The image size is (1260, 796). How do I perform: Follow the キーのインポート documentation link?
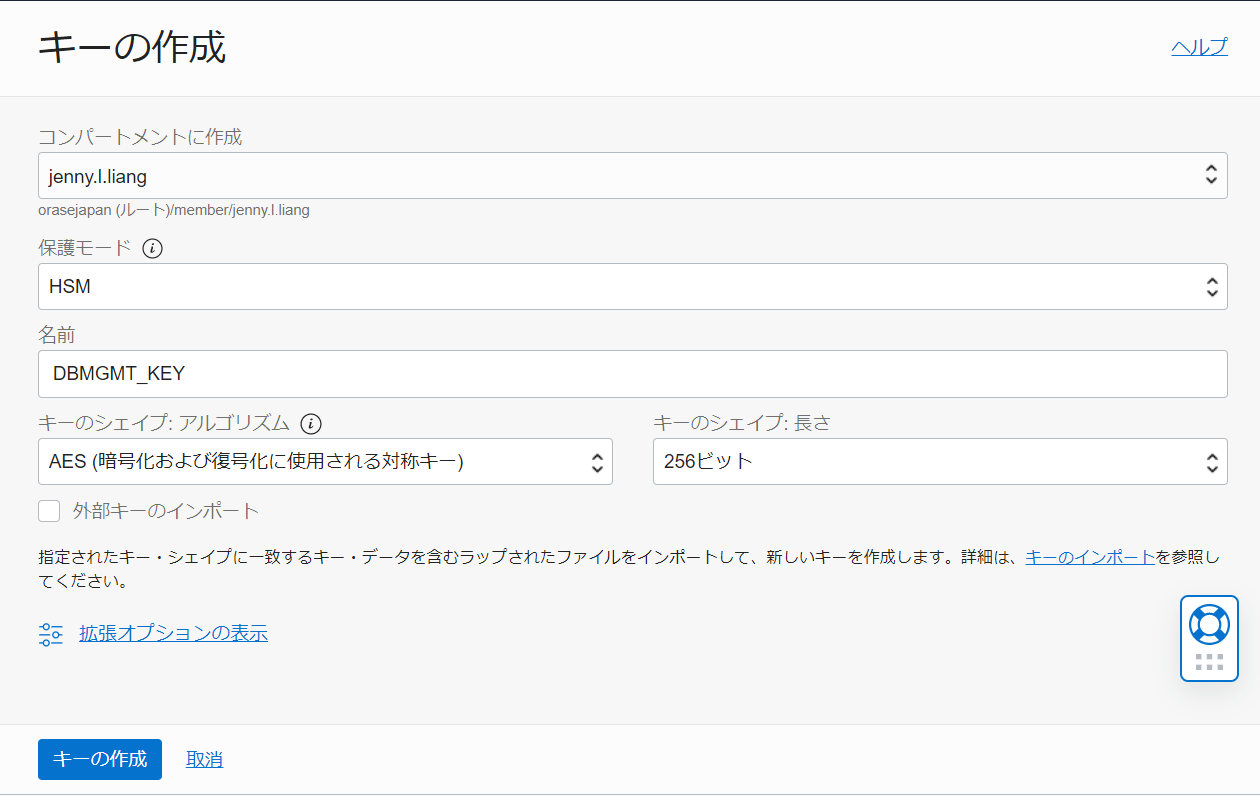pyautogui.click(x=1090, y=557)
